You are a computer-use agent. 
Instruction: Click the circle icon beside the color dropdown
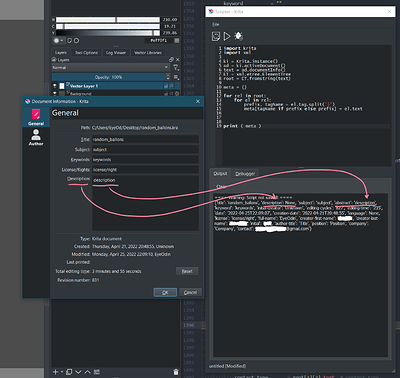(x=76, y=41)
